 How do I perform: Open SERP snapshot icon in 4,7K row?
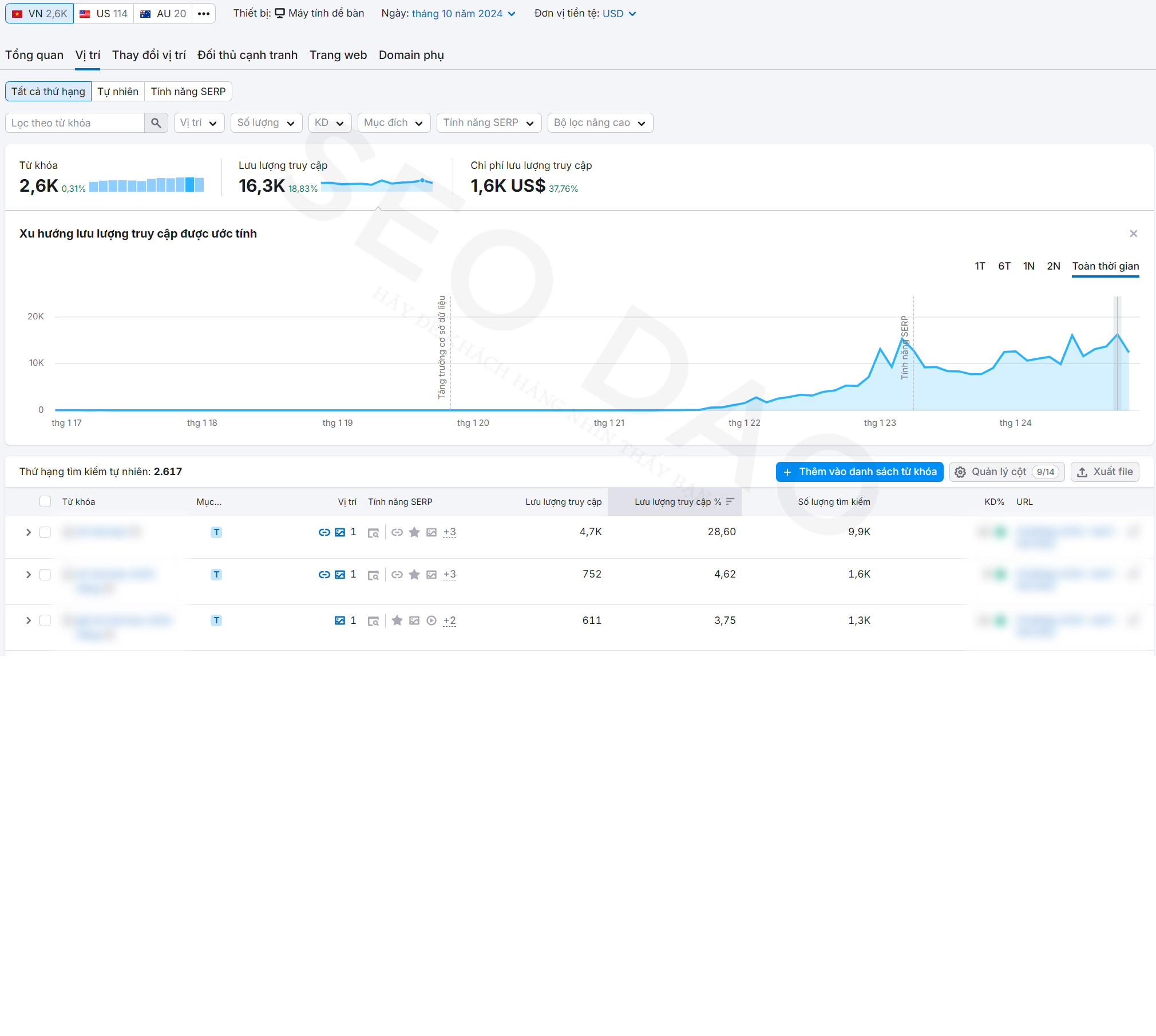pos(373,533)
